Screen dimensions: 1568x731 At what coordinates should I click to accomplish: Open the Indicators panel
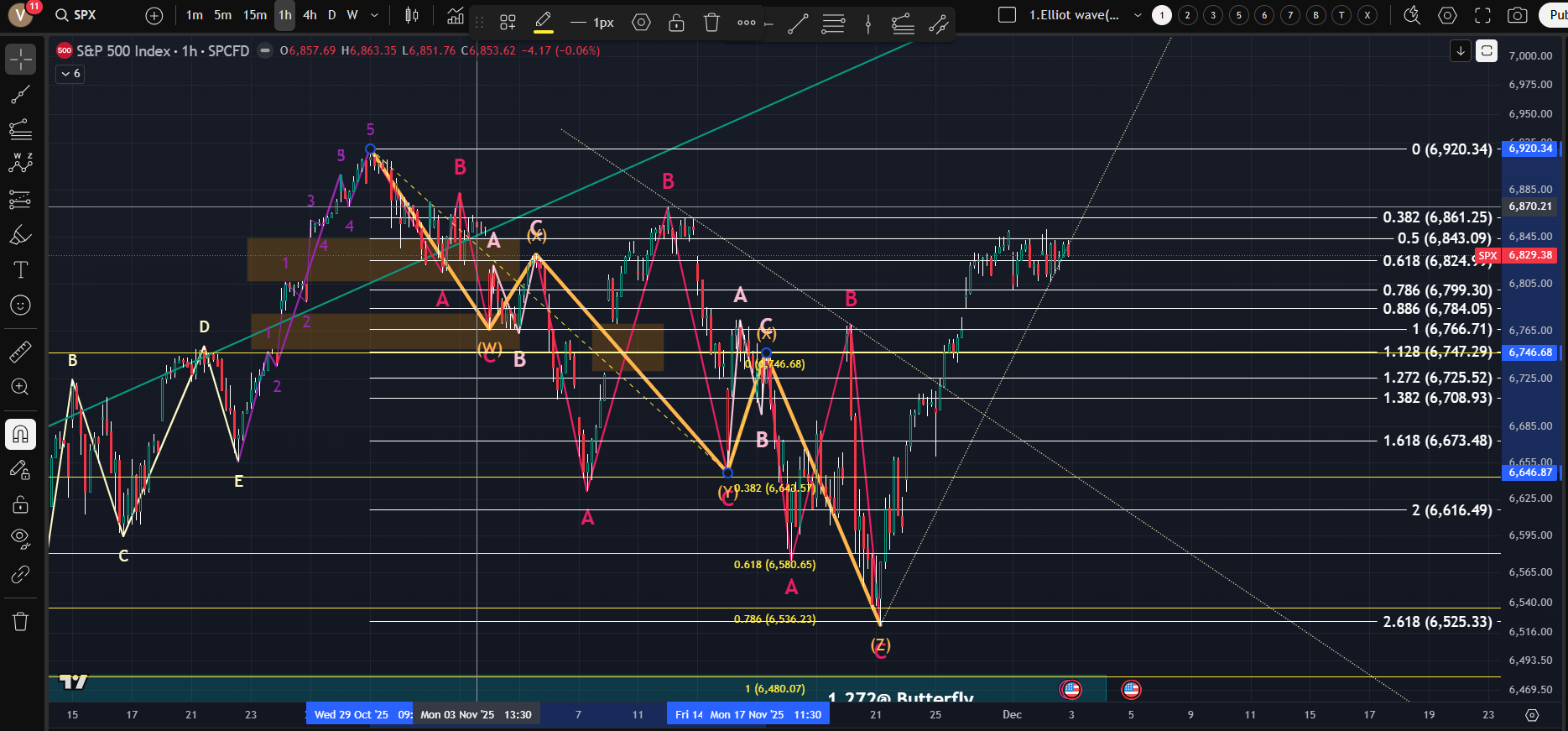(456, 15)
